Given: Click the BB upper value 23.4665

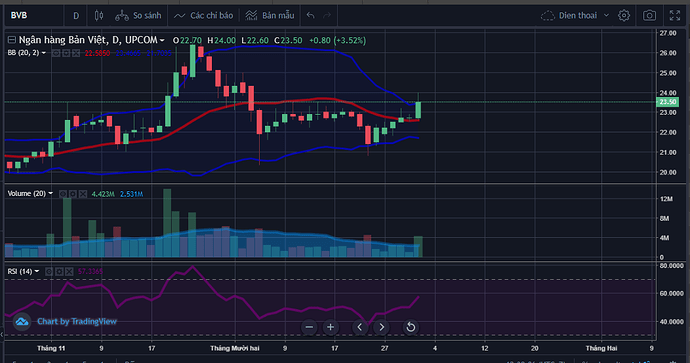Looking at the screenshot, I should pyautogui.click(x=128, y=53).
